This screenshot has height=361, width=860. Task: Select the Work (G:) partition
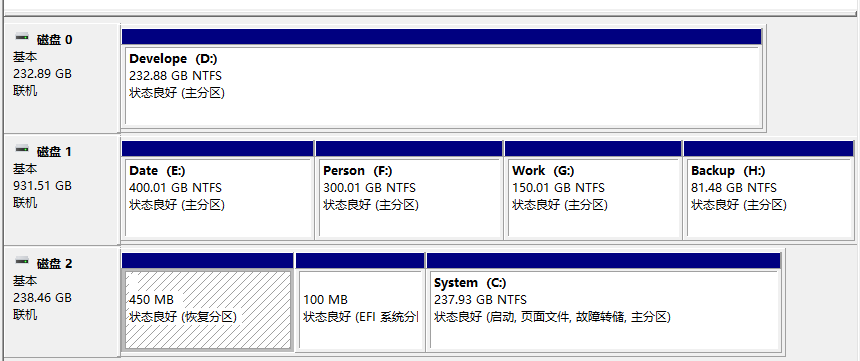[593, 190]
